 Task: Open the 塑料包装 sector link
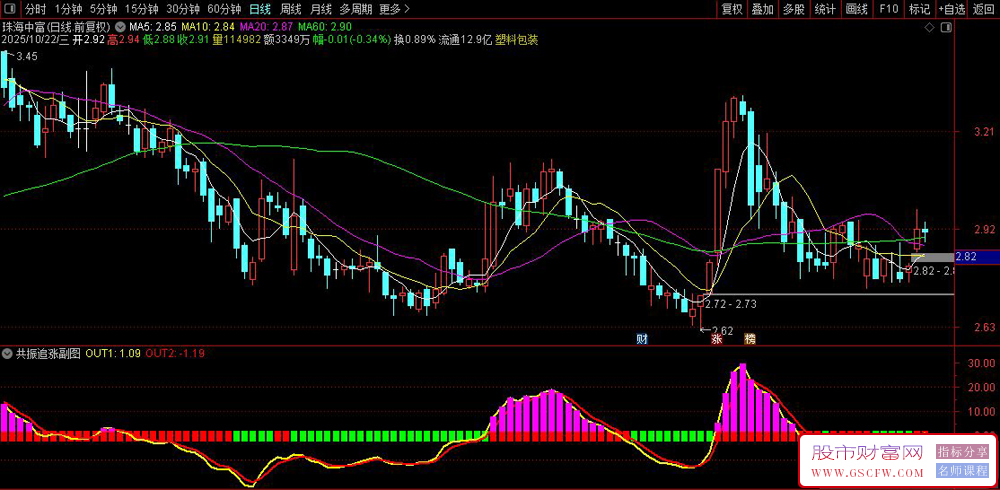pos(519,40)
